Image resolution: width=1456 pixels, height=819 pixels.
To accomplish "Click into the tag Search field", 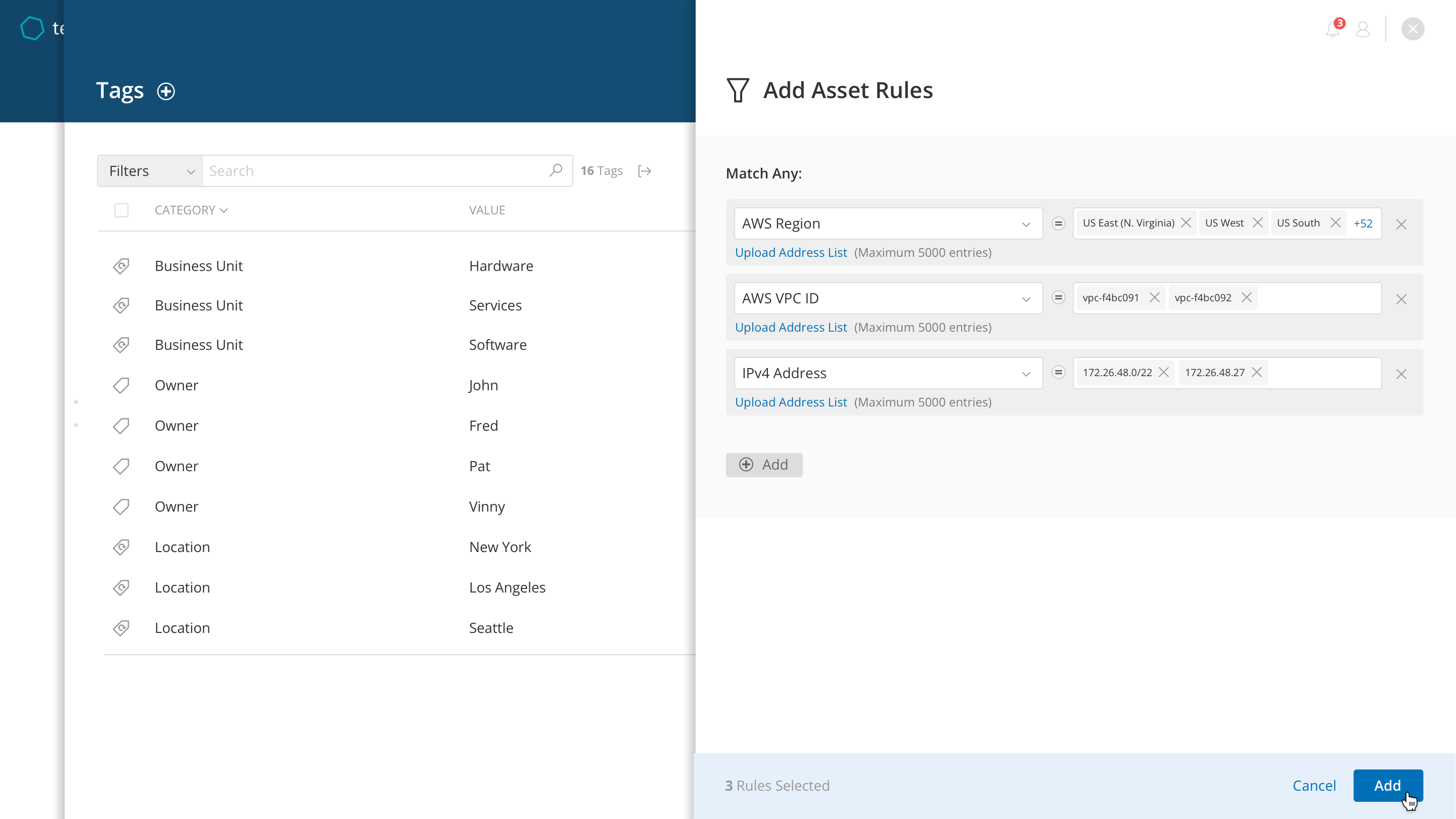I will point(373,171).
